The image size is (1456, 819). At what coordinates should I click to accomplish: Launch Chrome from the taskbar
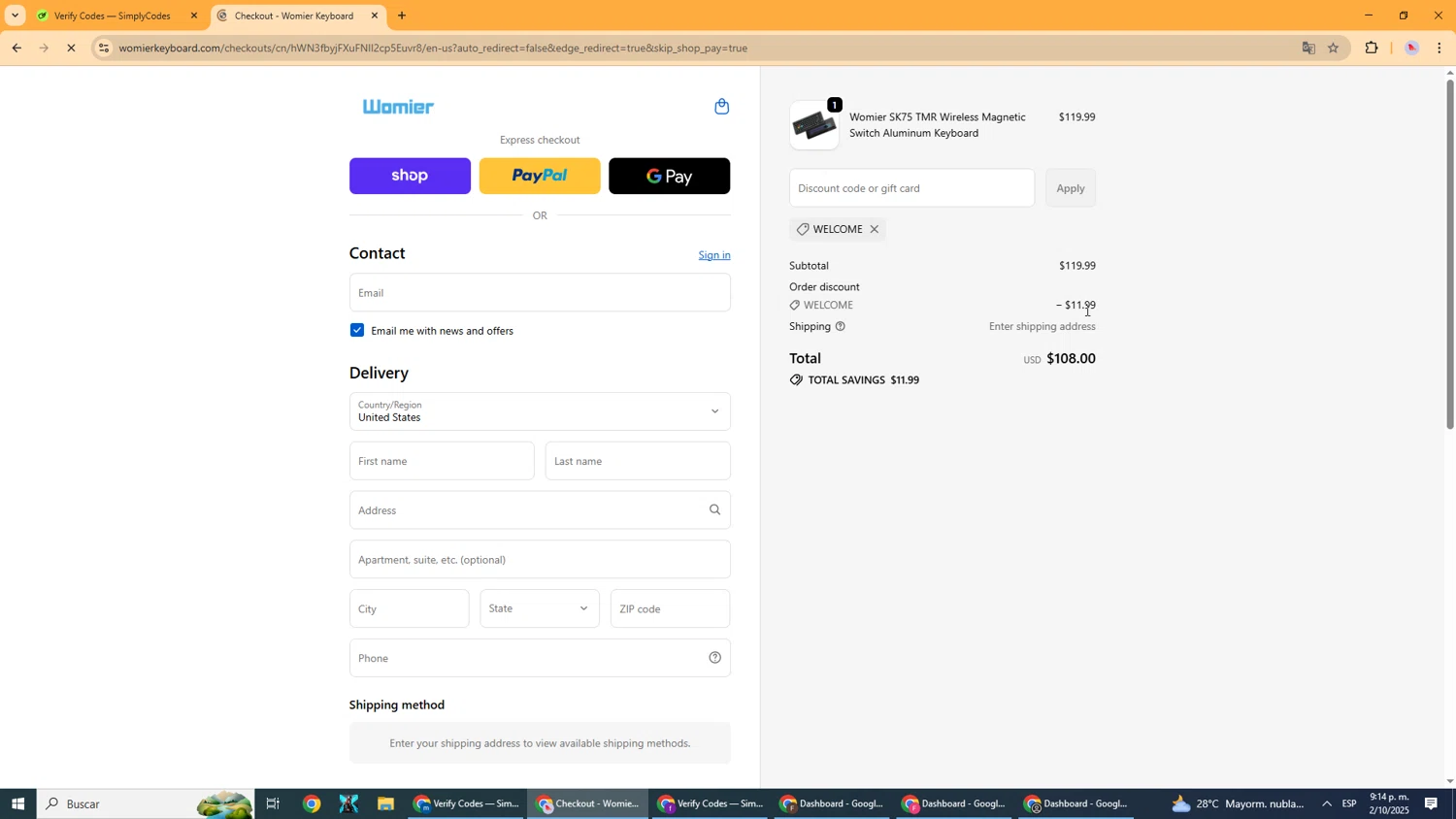[312, 804]
